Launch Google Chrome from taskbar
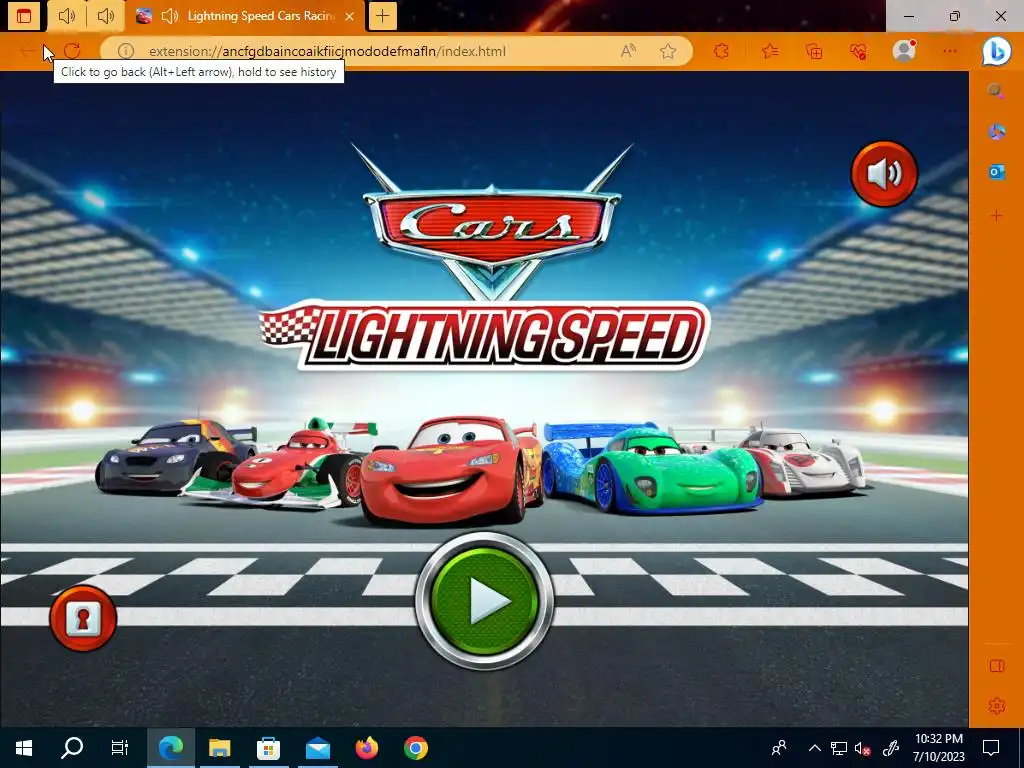Screen dimensions: 1024x768 pyautogui.click(x=415, y=748)
